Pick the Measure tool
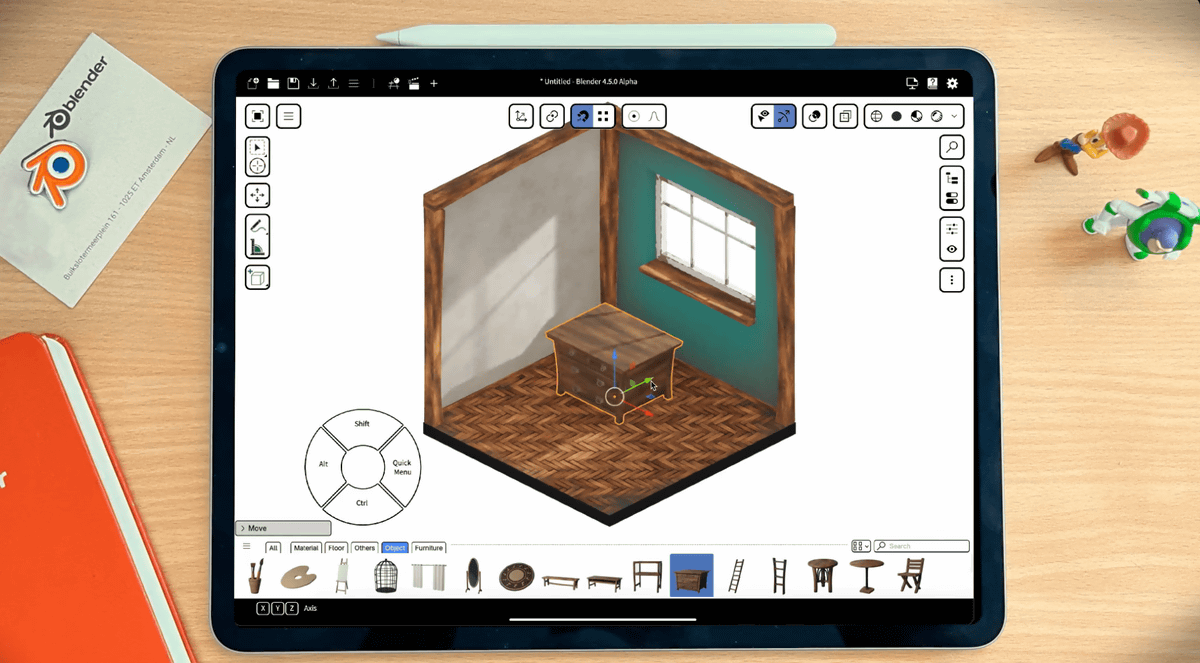 tap(258, 246)
